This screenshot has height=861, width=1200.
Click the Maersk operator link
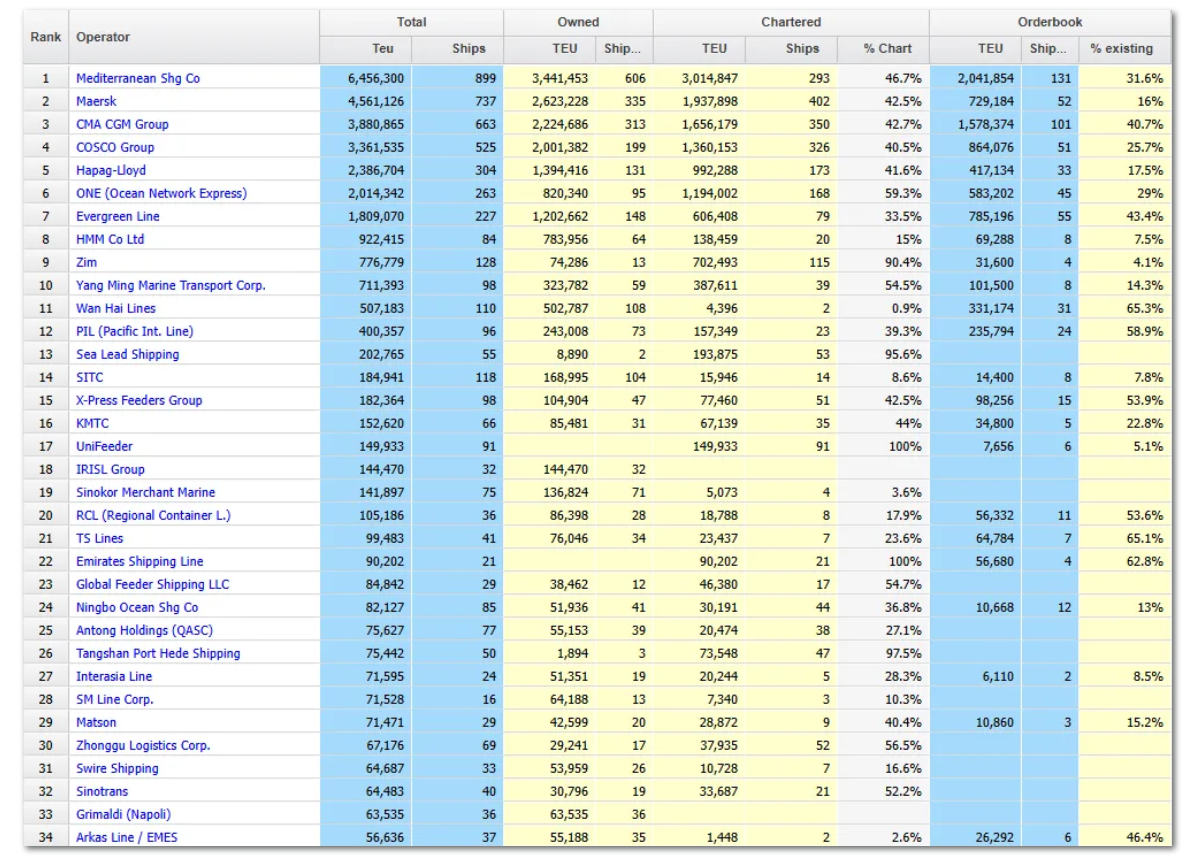[x=96, y=101]
